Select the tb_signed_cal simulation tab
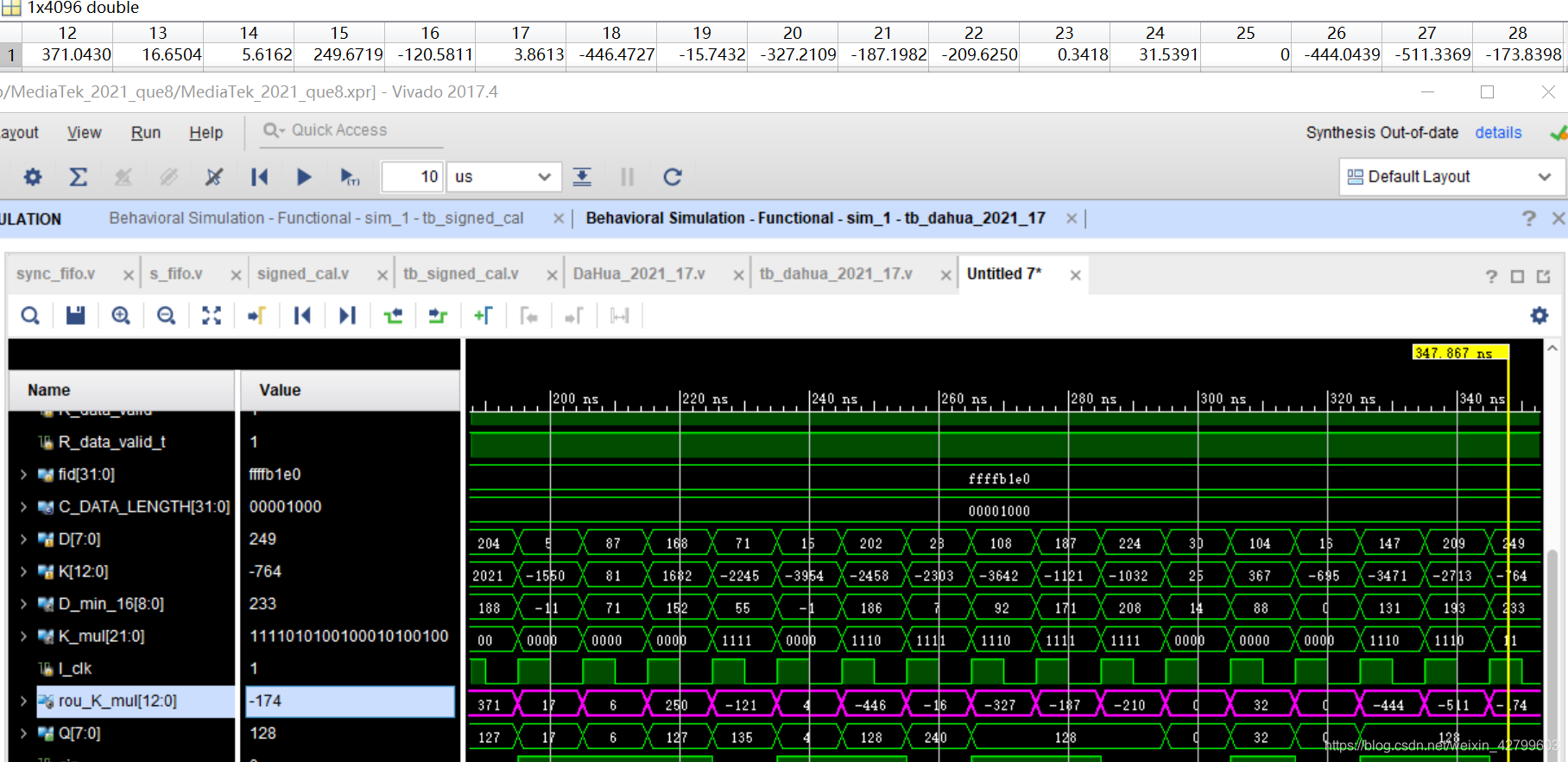This screenshot has width=1568, height=762. (316, 218)
